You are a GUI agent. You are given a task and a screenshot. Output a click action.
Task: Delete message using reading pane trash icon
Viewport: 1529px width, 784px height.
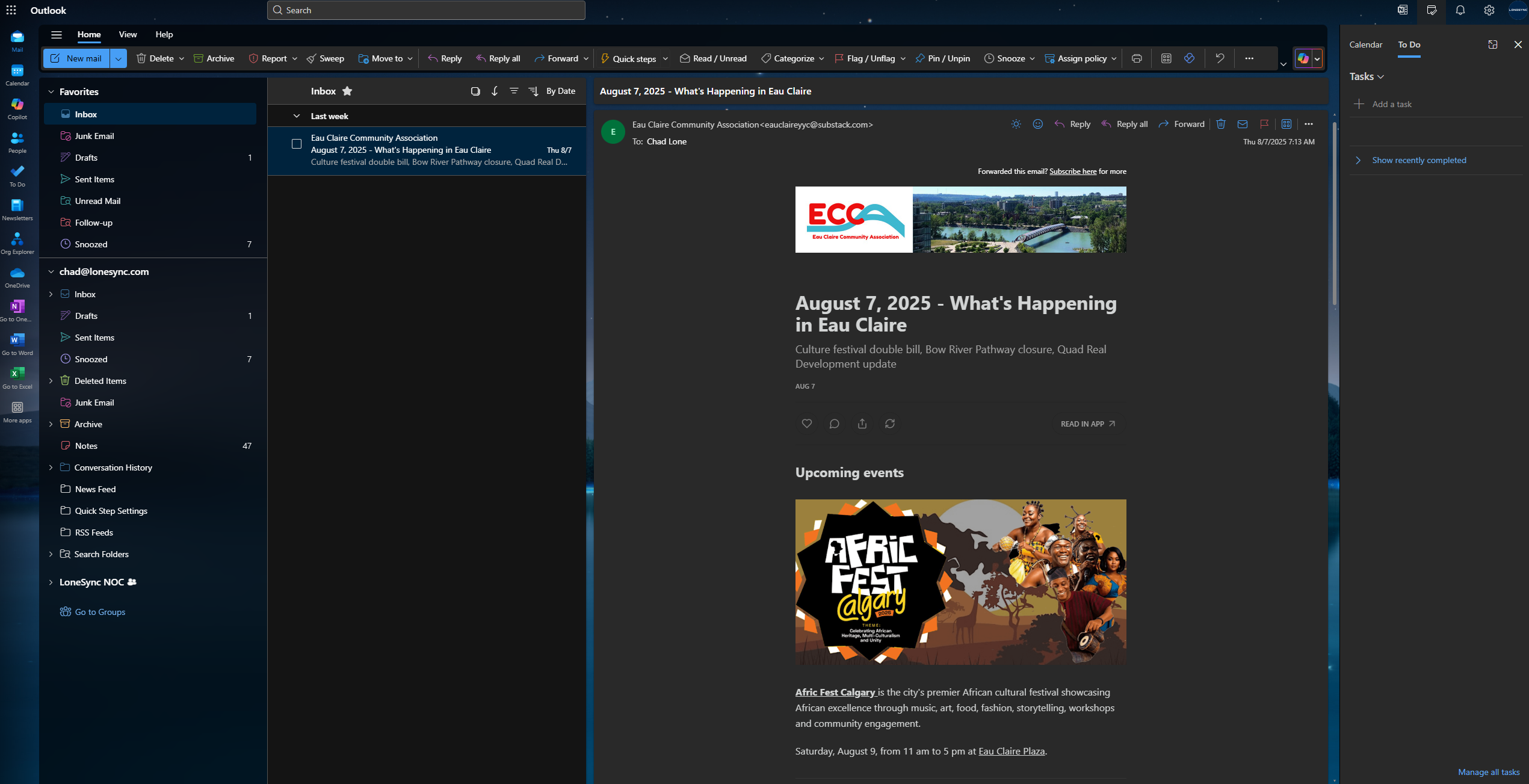(1221, 124)
